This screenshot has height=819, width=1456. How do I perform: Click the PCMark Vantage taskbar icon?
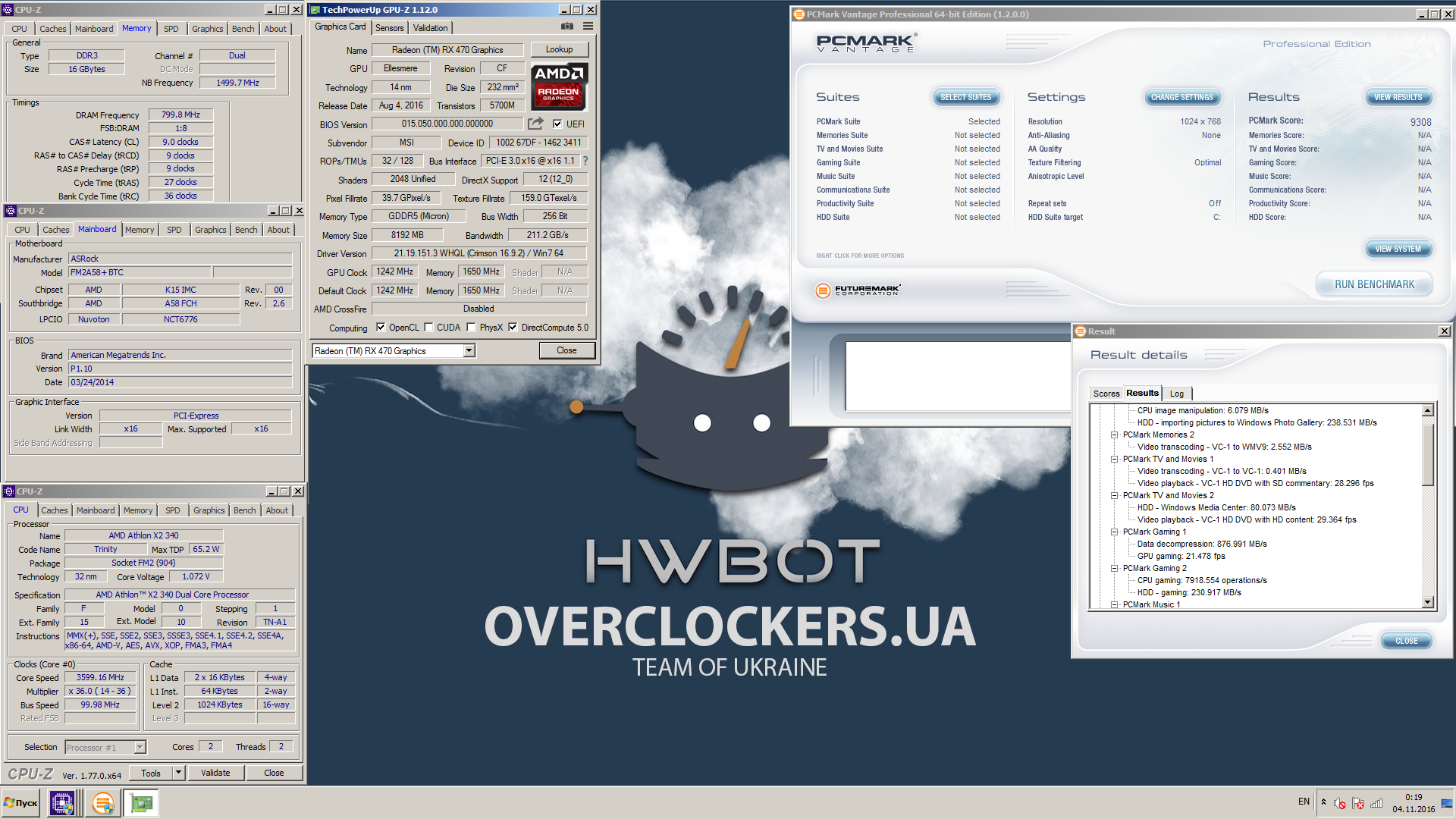(x=102, y=803)
